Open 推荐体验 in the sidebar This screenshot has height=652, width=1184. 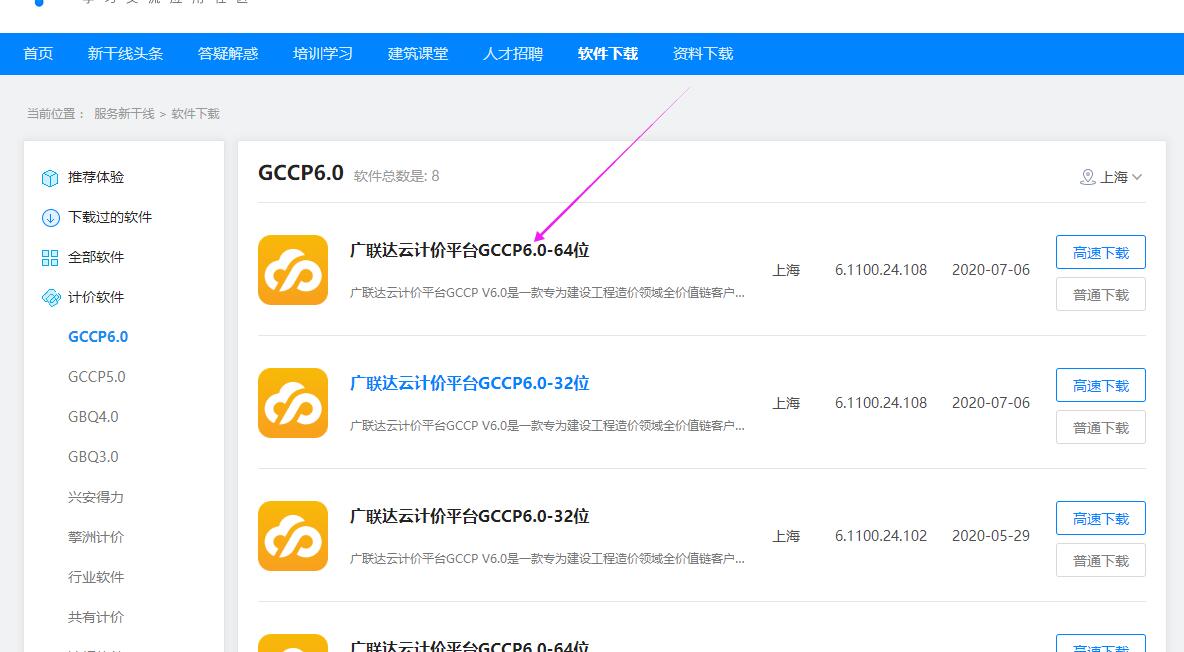(96, 177)
